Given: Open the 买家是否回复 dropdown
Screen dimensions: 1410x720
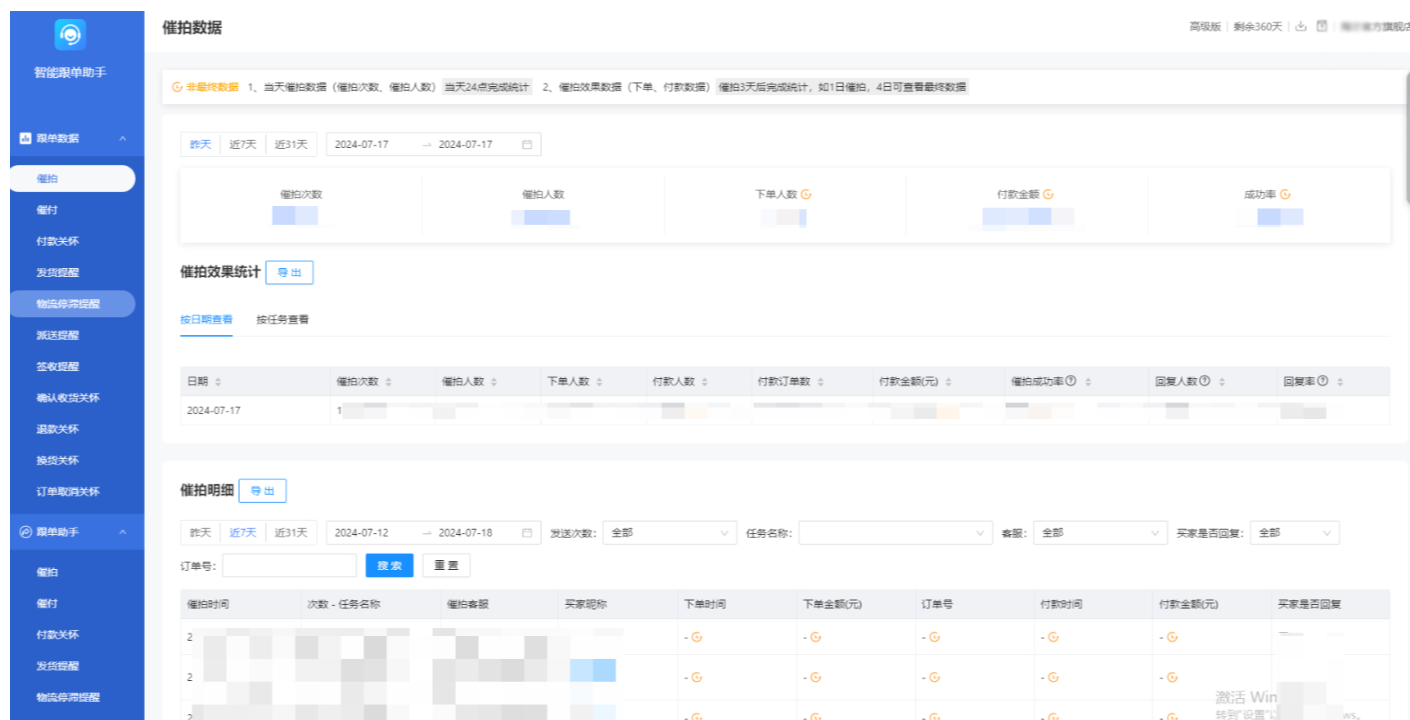Looking at the screenshot, I should point(1295,533).
